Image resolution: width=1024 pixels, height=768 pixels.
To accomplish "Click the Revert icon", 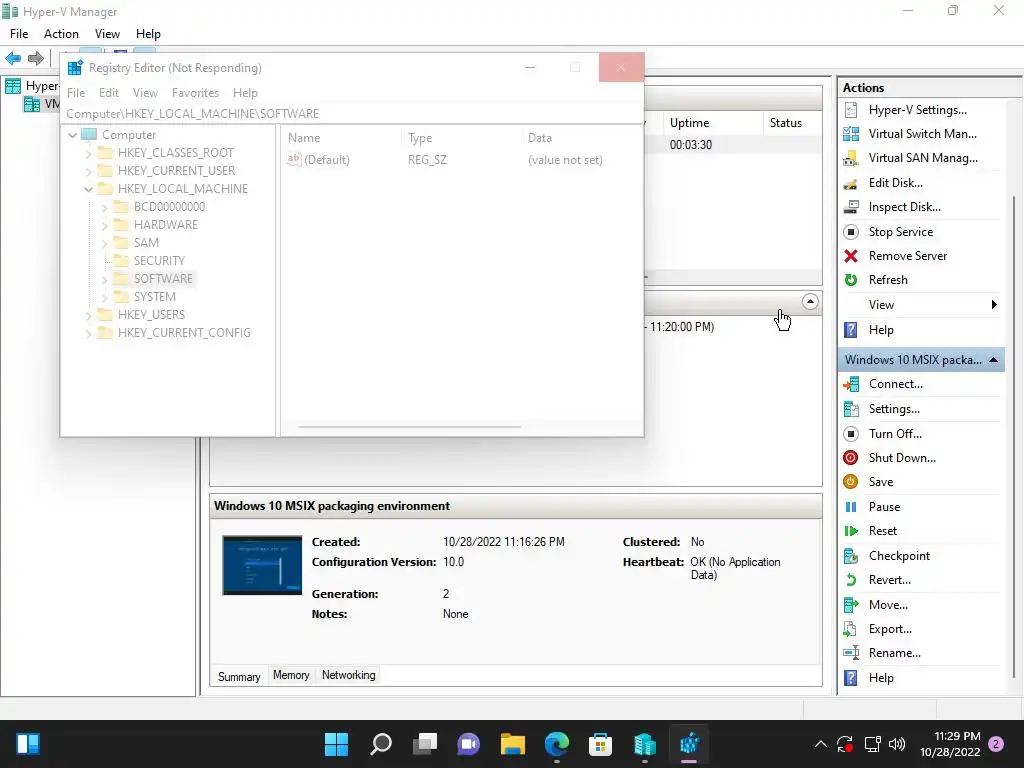I will coord(851,580).
